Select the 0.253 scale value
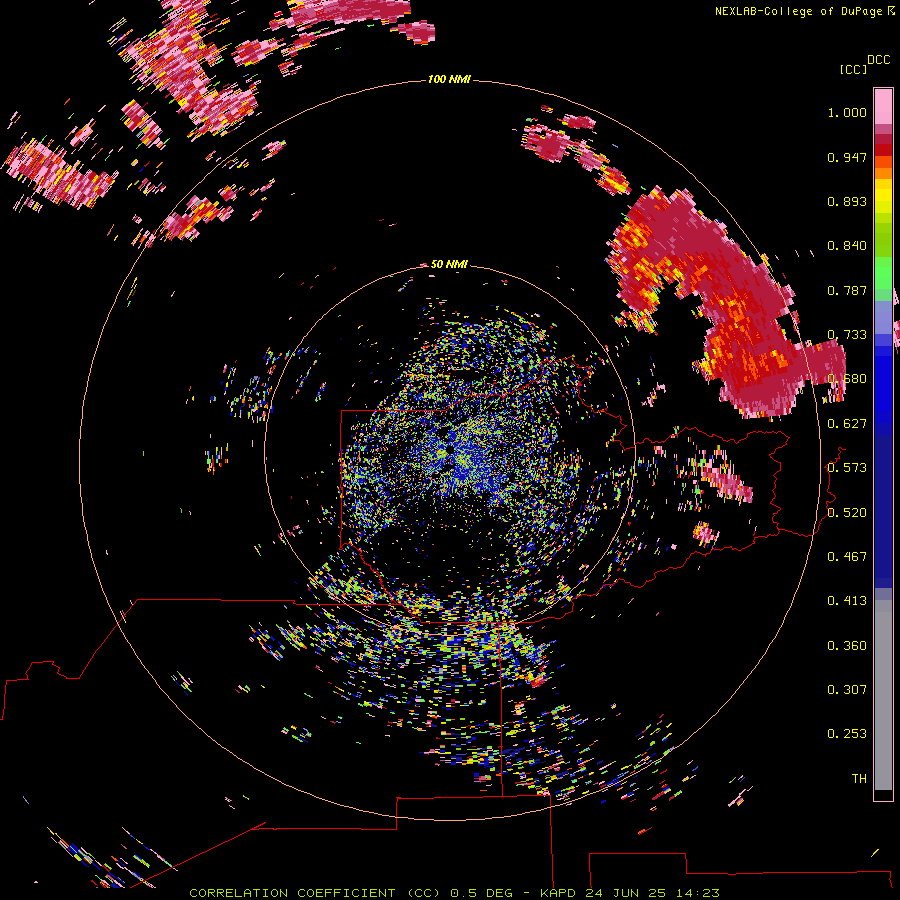 click(x=847, y=734)
